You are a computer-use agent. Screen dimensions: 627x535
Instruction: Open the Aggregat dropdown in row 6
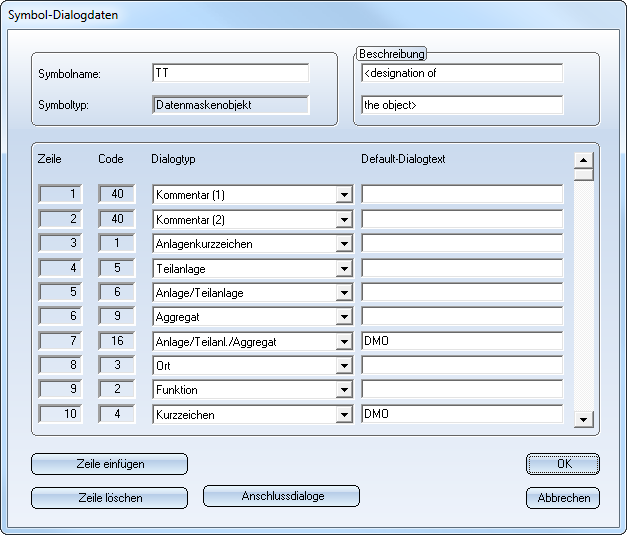pos(344,317)
